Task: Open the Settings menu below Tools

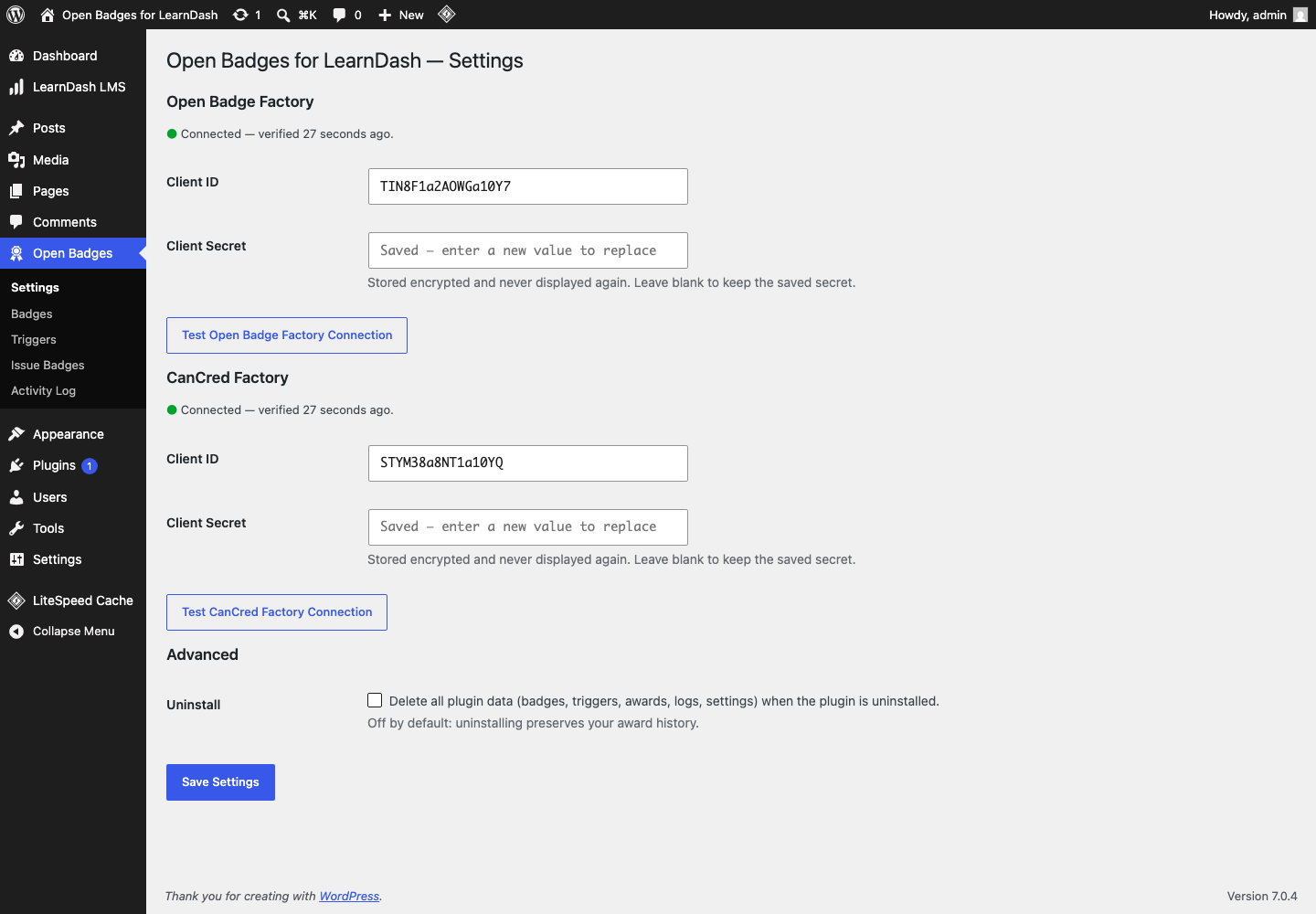Action: (x=73, y=559)
